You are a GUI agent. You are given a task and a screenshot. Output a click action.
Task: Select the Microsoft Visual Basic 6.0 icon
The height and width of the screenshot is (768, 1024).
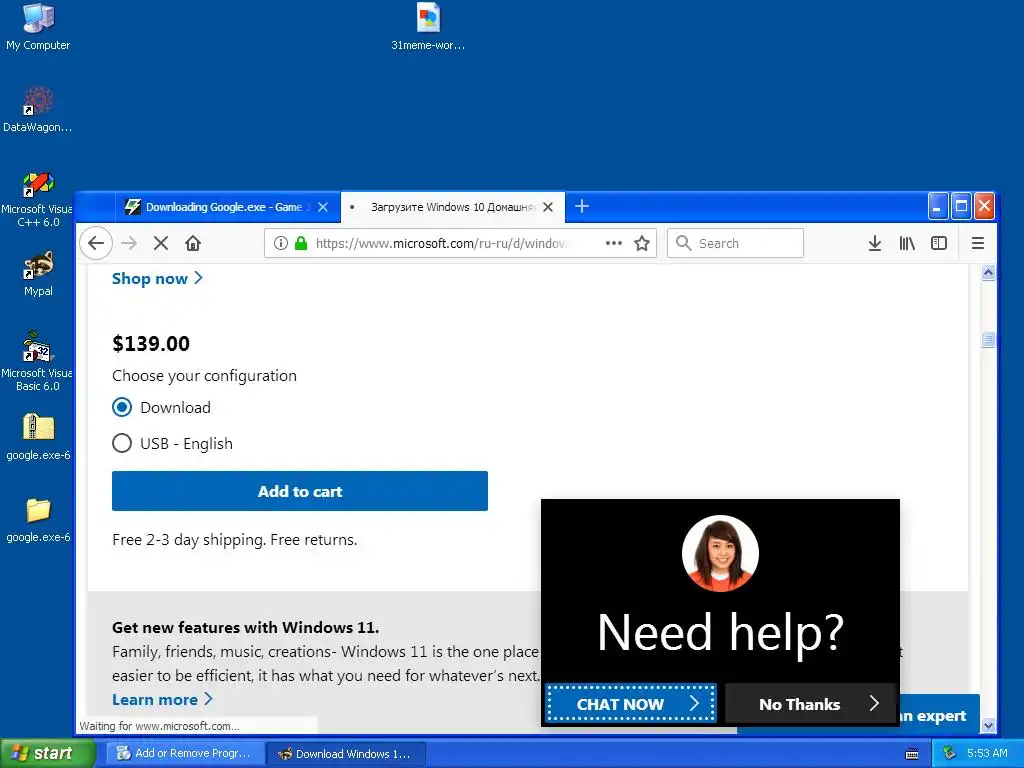37,361
